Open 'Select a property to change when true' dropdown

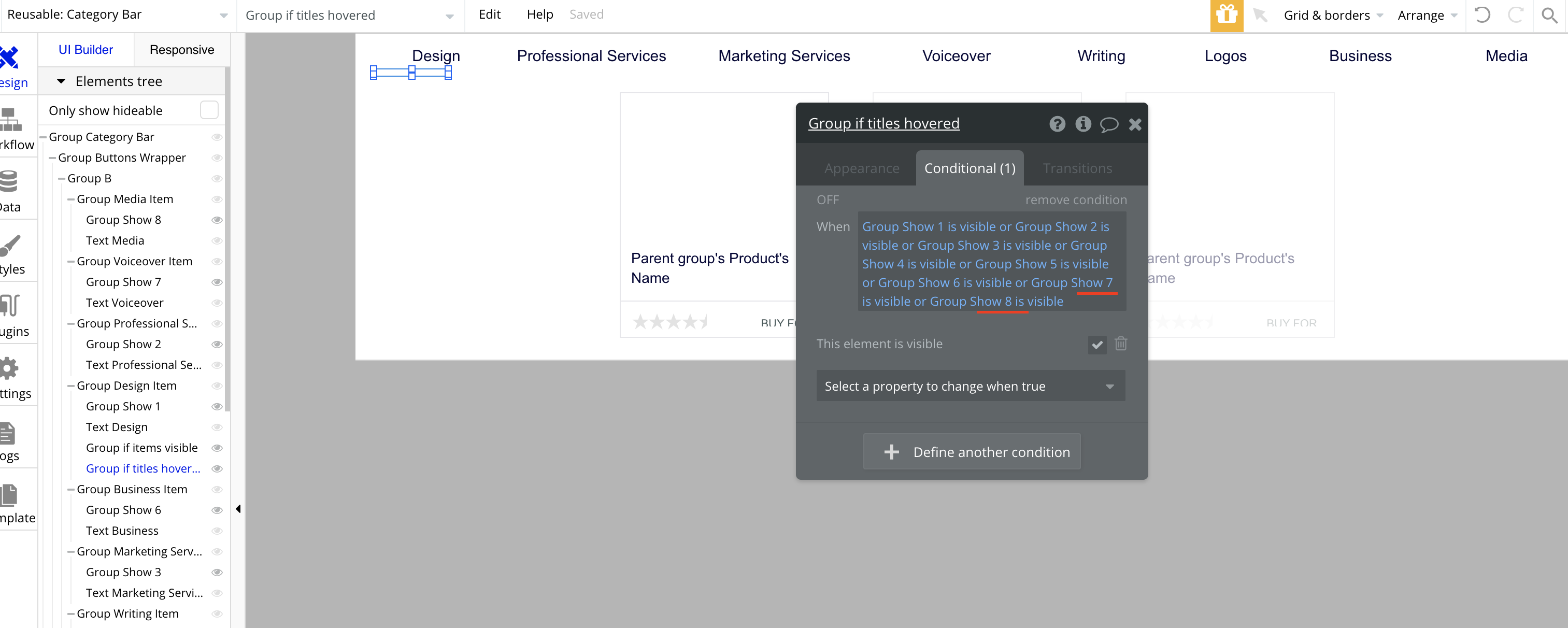click(970, 386)
